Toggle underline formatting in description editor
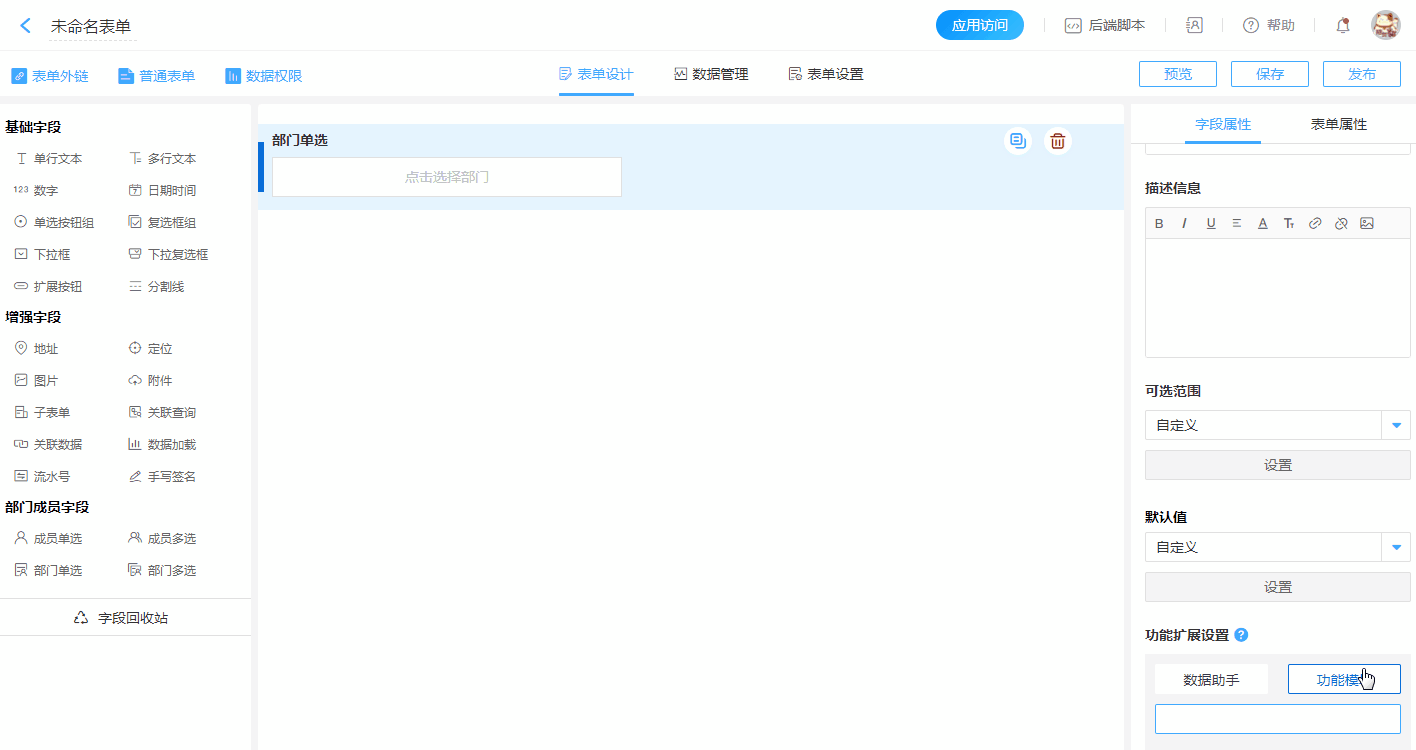 1211,224
